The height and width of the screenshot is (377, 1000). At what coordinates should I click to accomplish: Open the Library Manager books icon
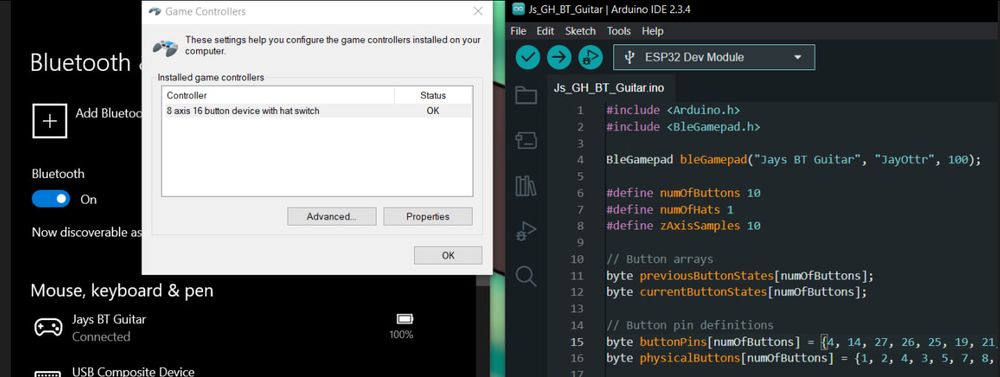pyautogui.click(x=526, y=186)
